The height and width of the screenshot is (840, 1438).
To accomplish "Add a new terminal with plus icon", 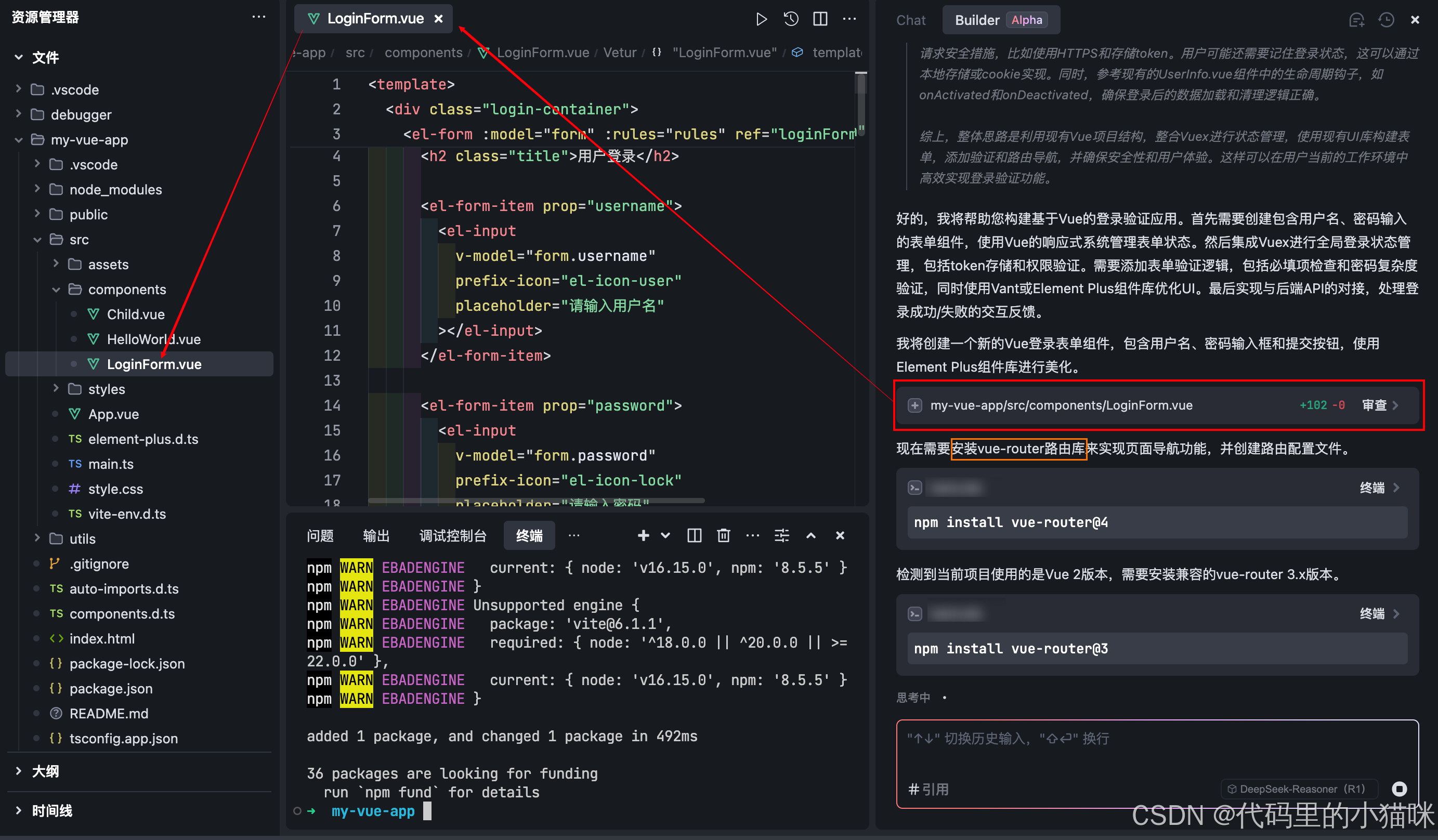I will (643, 535).
